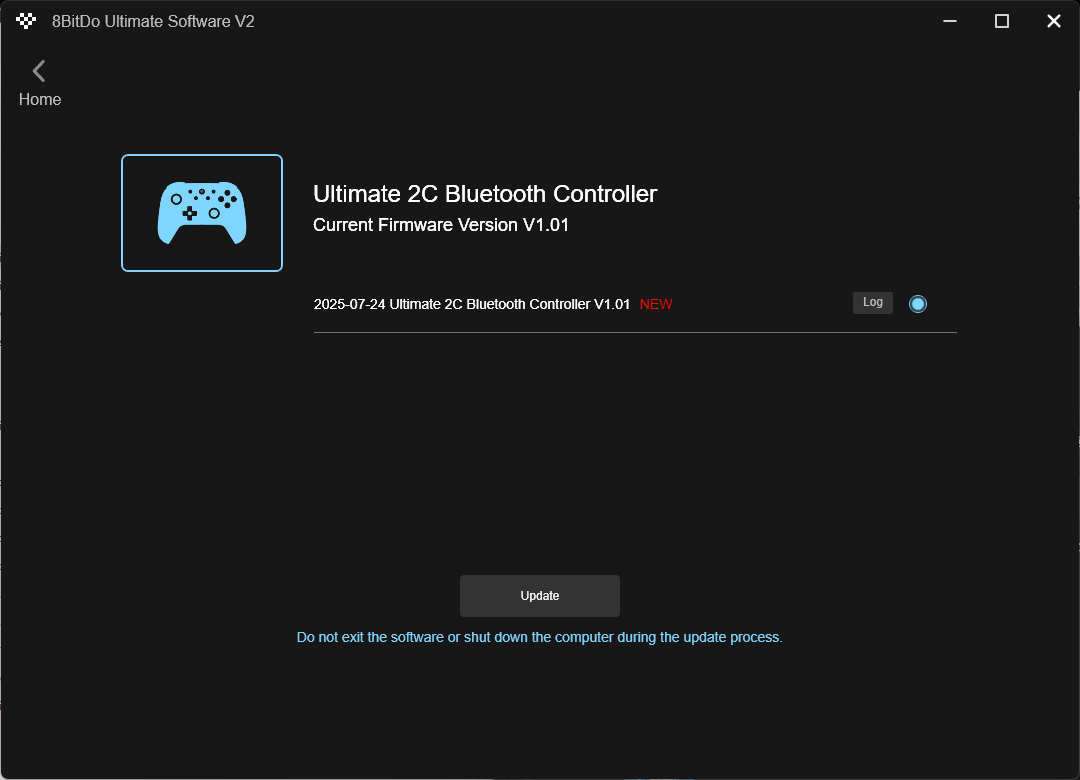1080x780 pixels.
Task: Click the blue update warning message
Action: pos(539,637)
